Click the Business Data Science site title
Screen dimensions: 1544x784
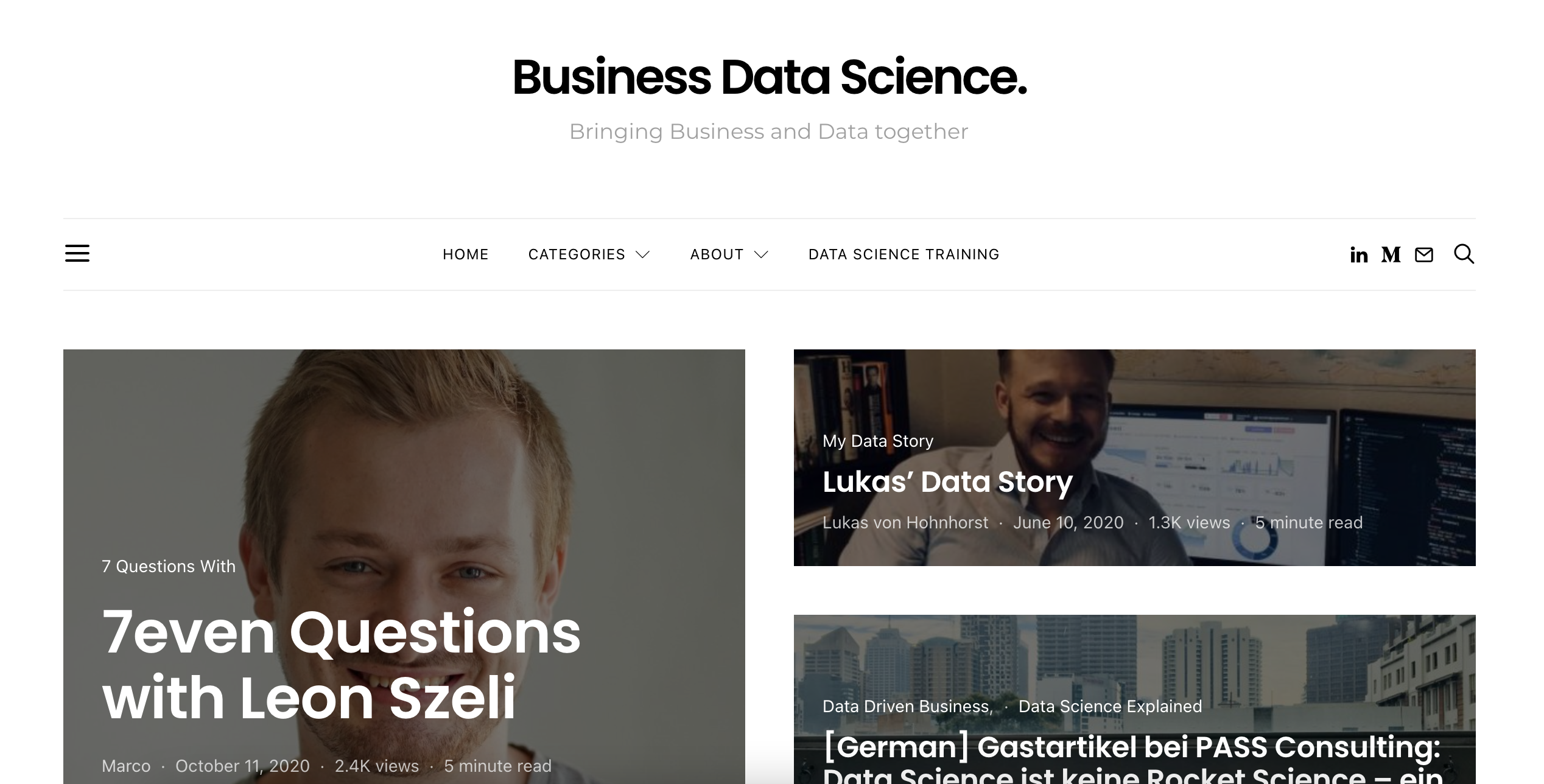770,77
